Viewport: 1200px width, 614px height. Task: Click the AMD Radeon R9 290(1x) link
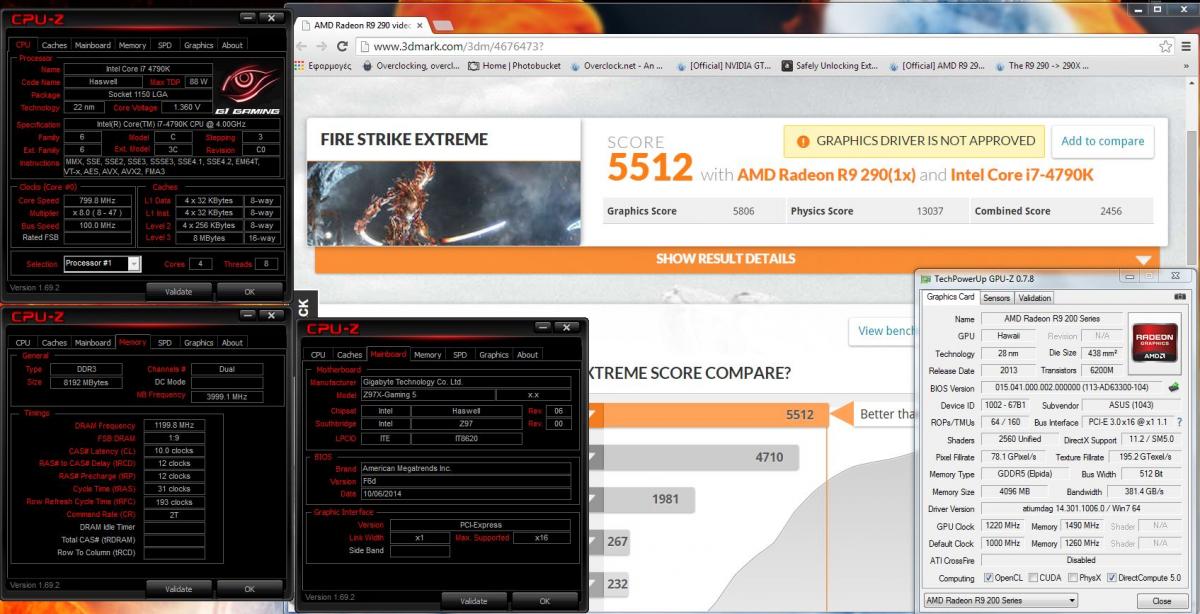coord(826,175)
